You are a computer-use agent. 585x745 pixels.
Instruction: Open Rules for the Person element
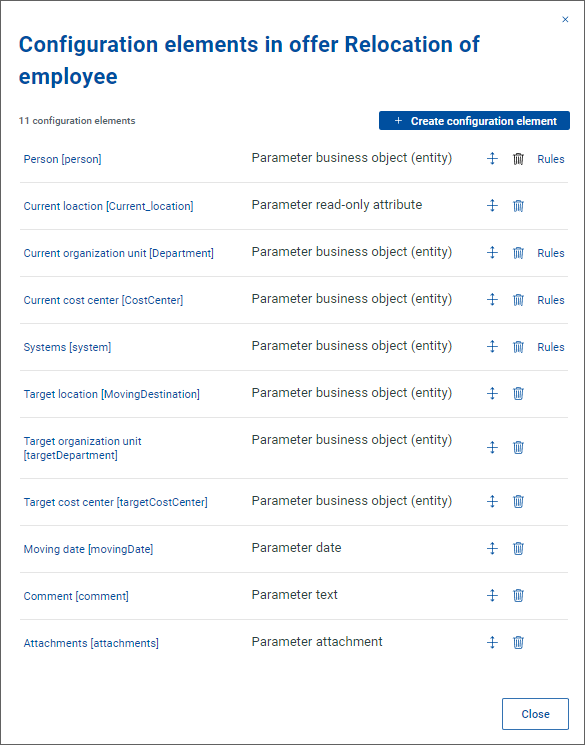click(x=551, y=159)
